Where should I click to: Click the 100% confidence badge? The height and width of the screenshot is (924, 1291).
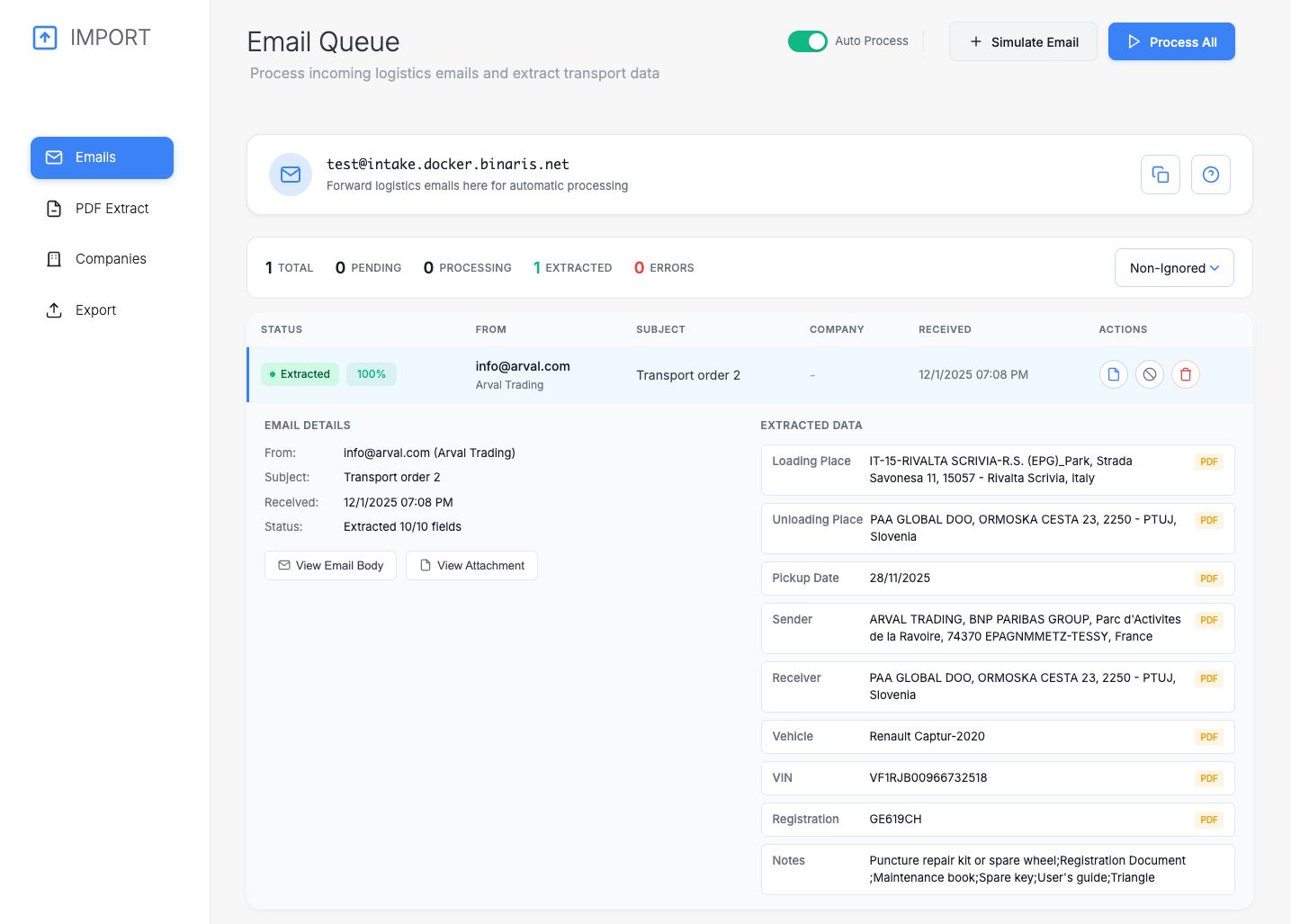tap(372, 374)
